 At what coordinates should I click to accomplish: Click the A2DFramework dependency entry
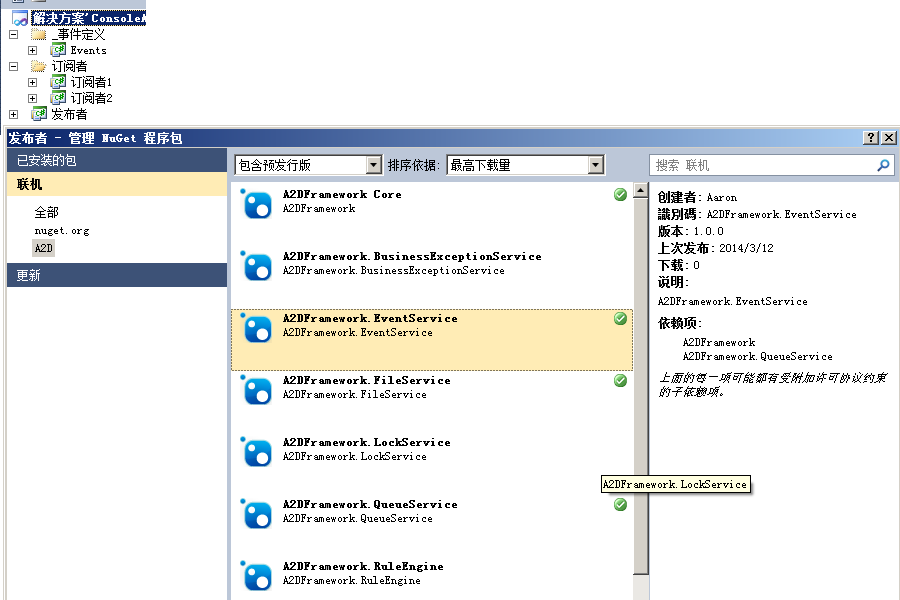(719, 342)
